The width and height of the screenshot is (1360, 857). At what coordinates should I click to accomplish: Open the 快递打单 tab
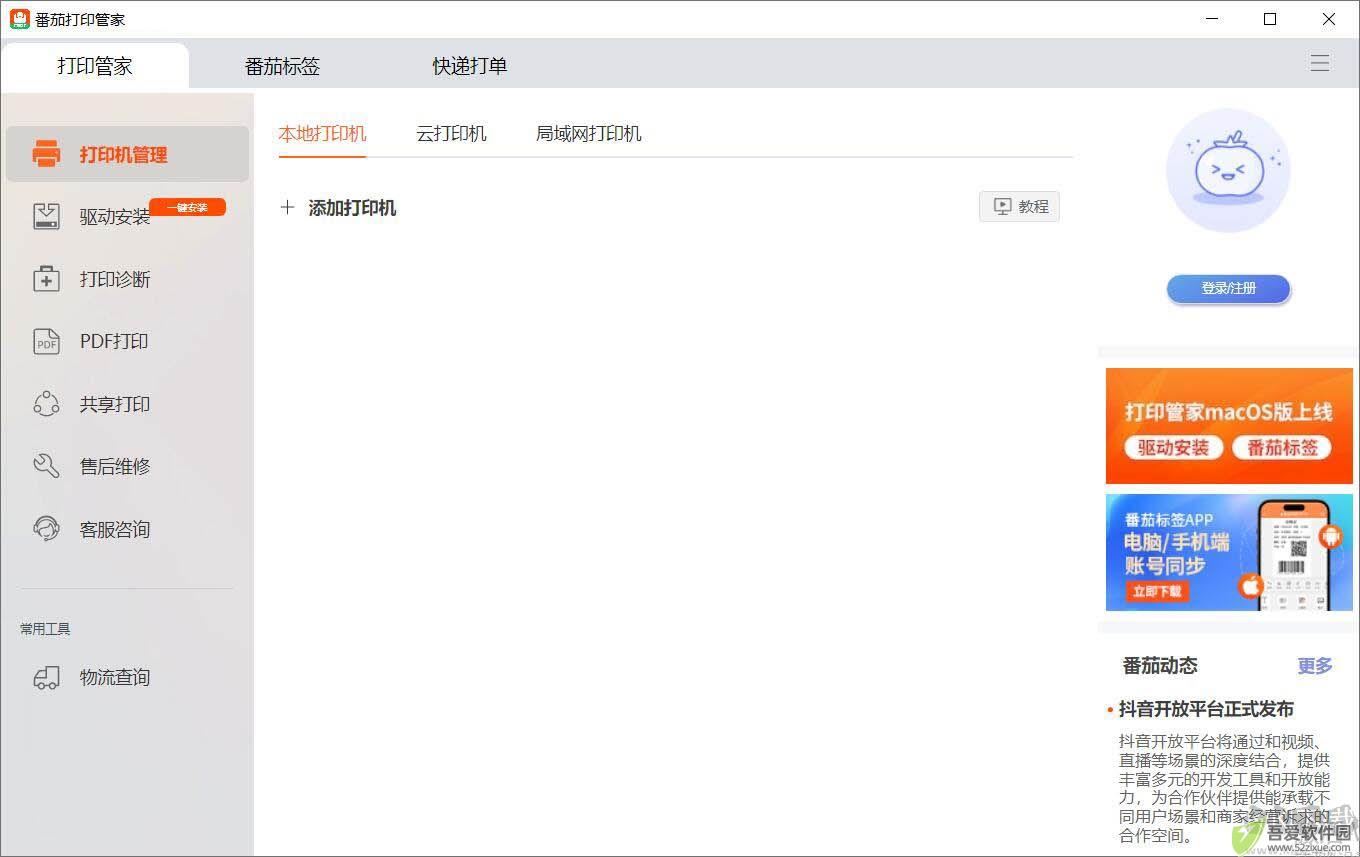tap(470, 66)
